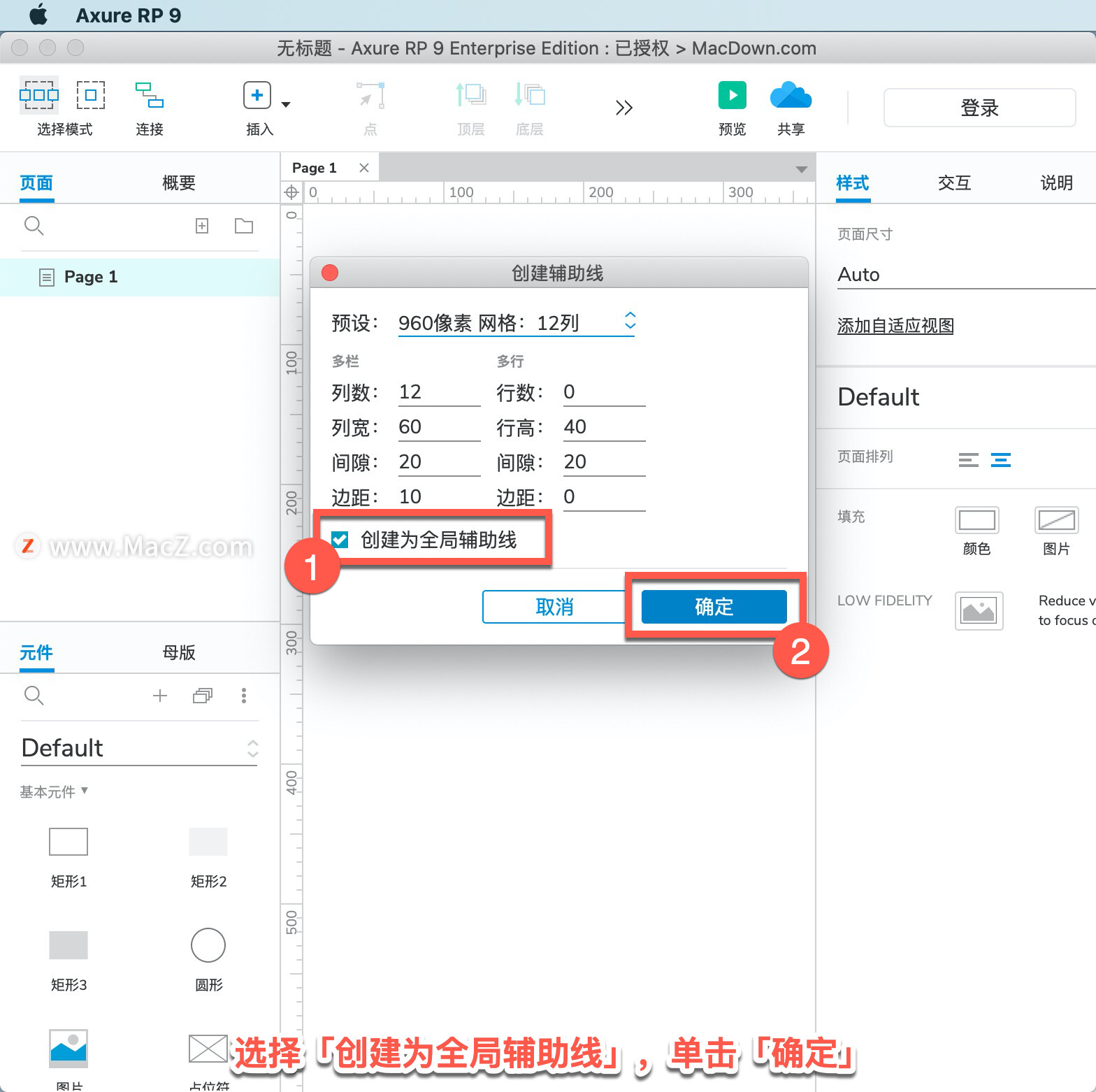Viewport: 1096px width, 1092px height.
Task: Click the Insert plus icon
Action: (257, 95)
